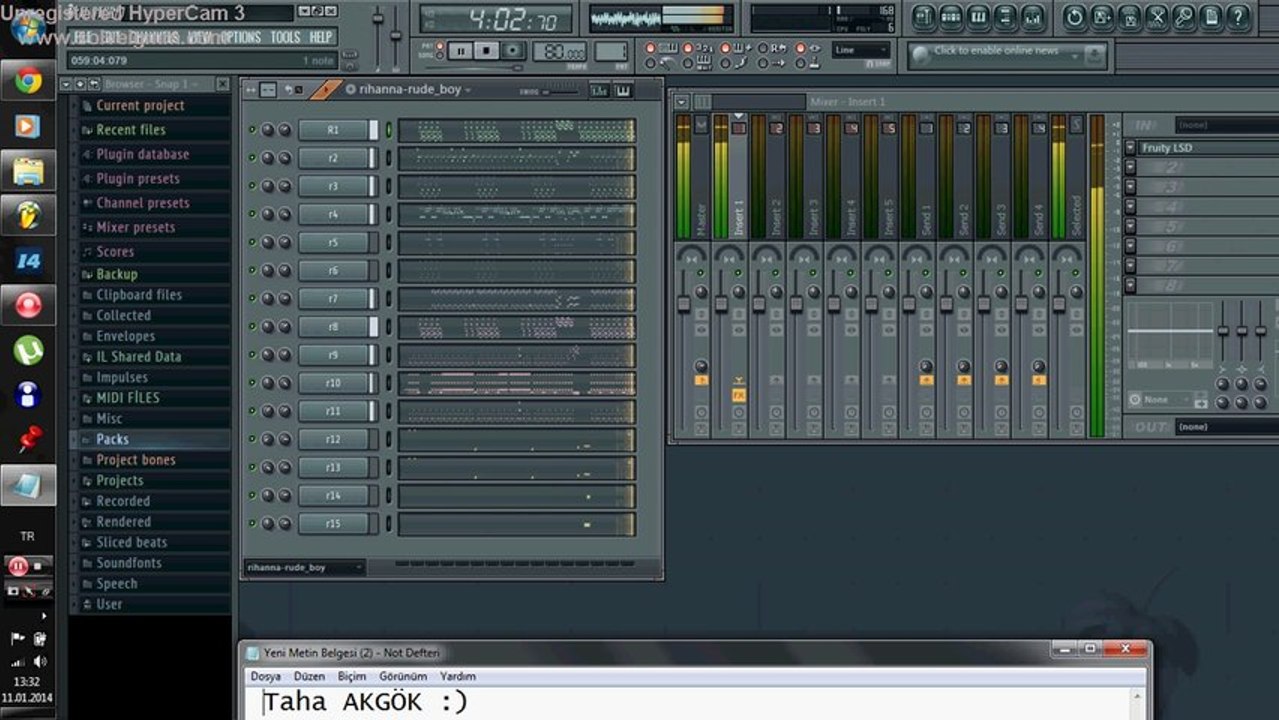Click the Insert 1 volume fader

[721, 304]
